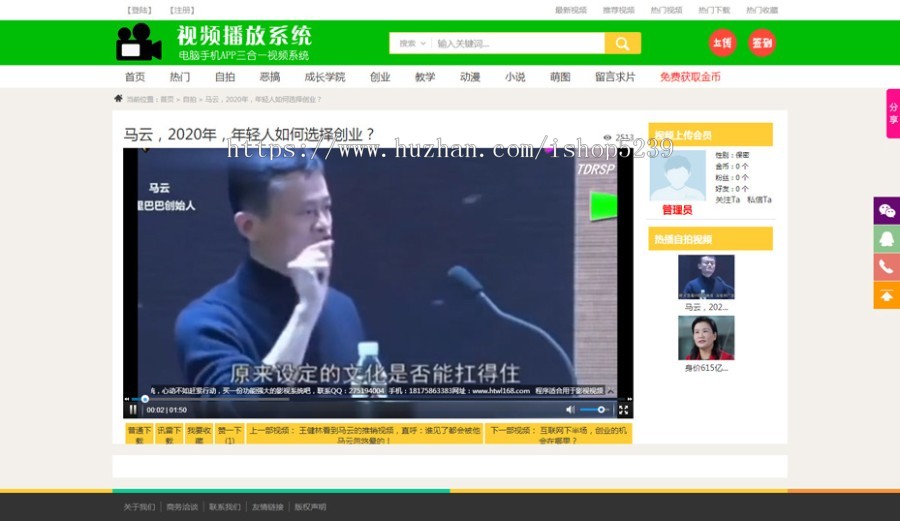Click the red 上传 upload circle button

click(722, 43)
